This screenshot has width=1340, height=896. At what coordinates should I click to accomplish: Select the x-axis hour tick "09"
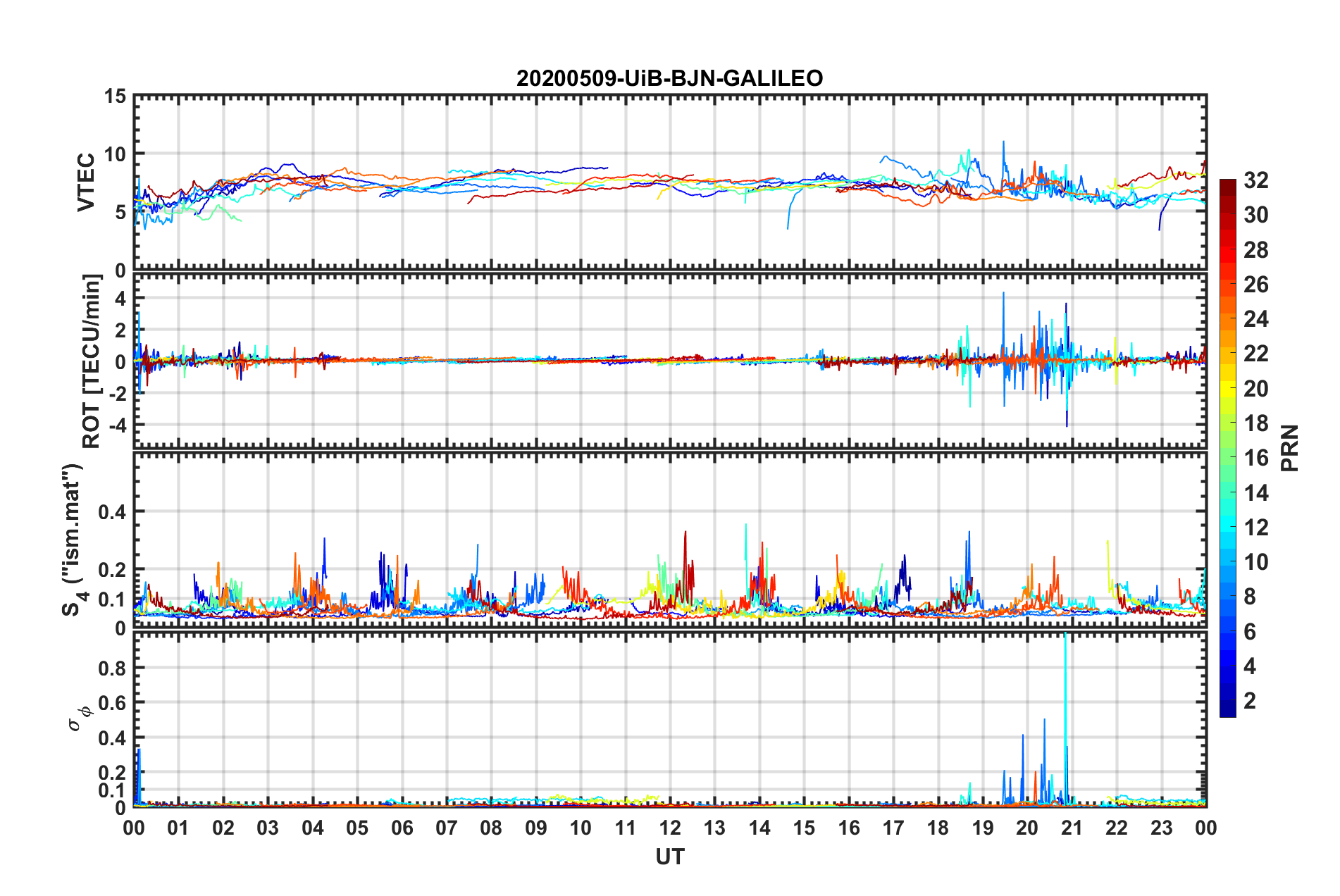(x=536, y=828)
